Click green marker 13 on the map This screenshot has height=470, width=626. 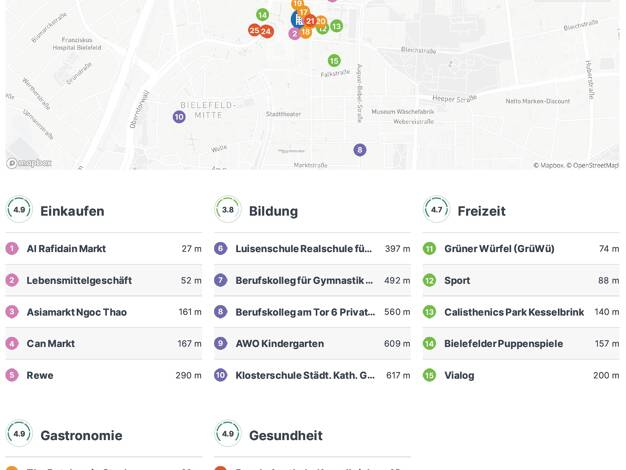click(337, 26)
